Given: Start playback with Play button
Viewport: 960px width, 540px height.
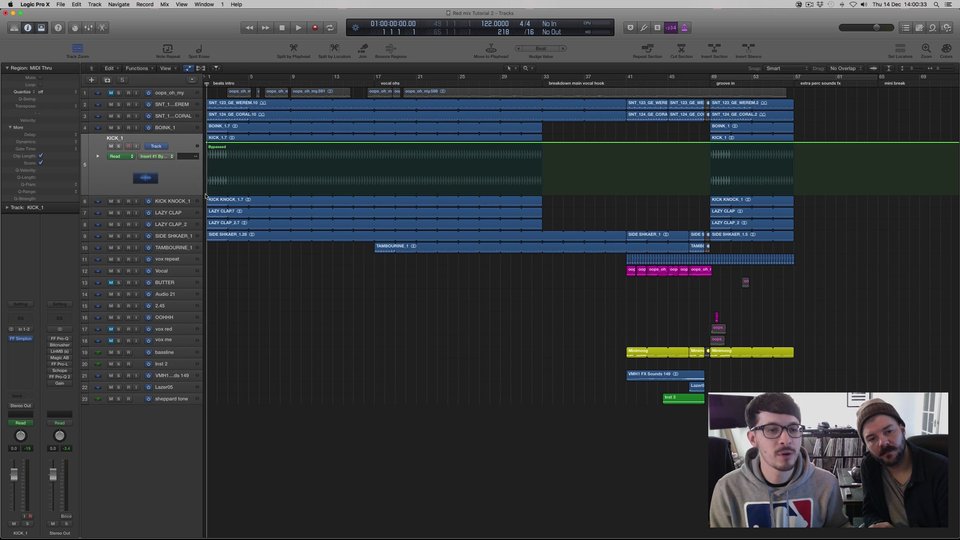Looking at the screenshot, I should (298, 28).
